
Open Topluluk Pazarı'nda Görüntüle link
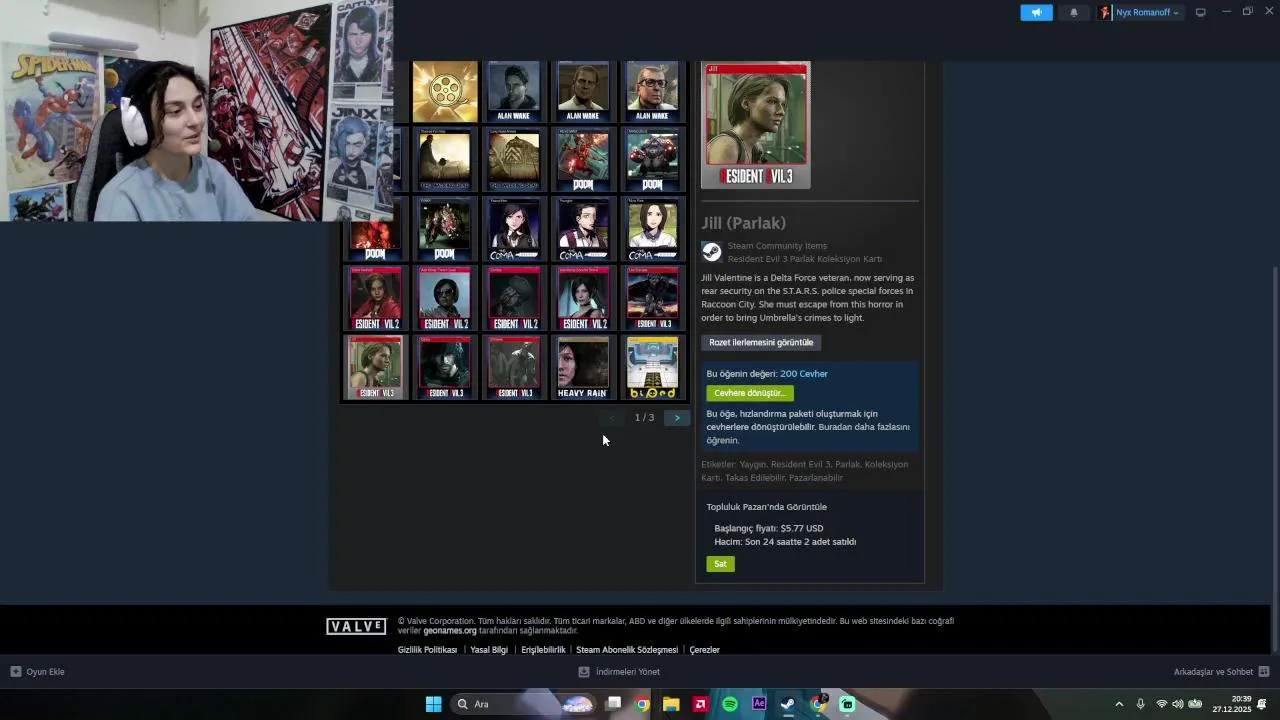click(x=767, y=507)
